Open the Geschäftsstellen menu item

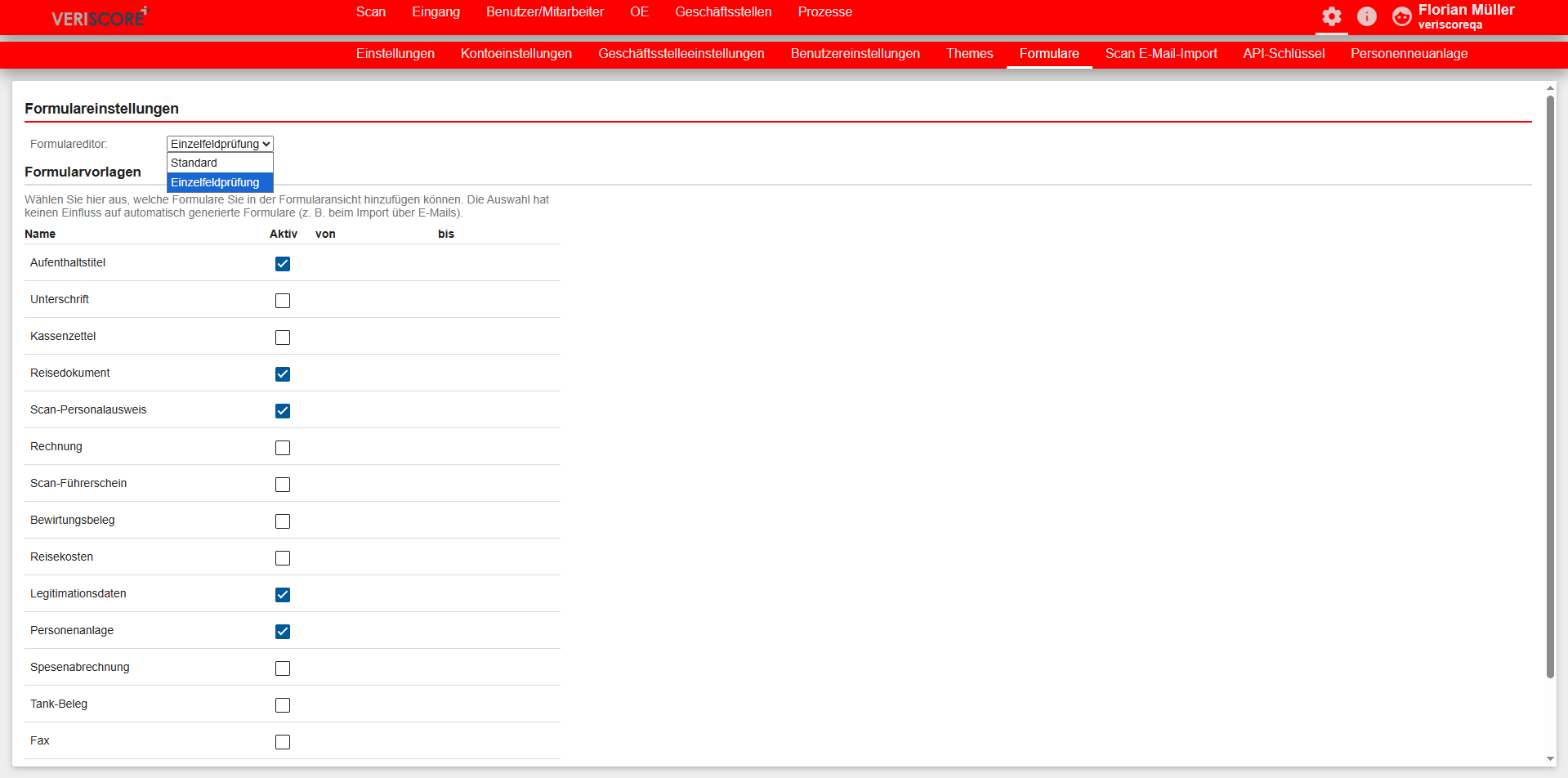click(x=722, y=12)
